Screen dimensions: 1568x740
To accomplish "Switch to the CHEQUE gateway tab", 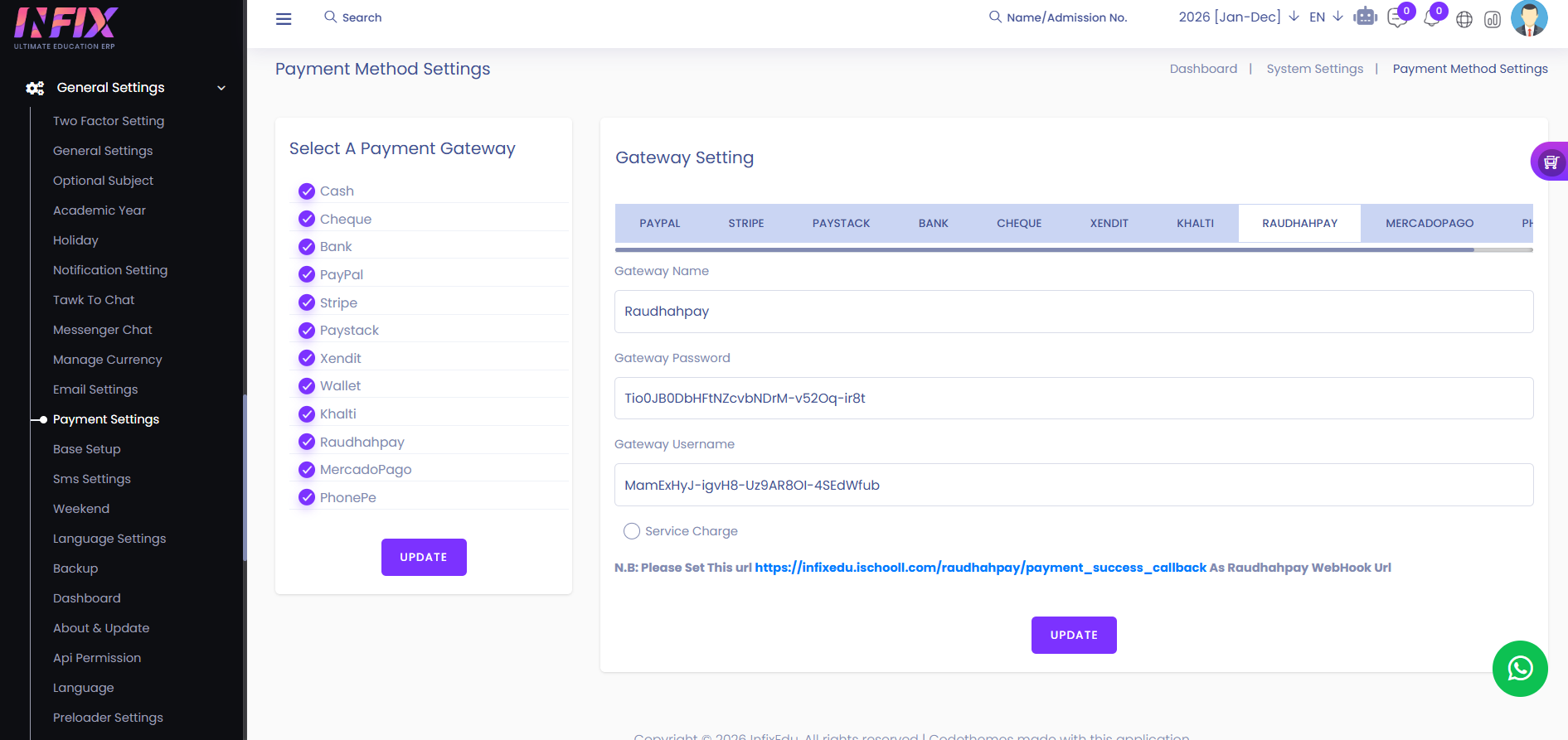I will click(x=1019, y=224).
